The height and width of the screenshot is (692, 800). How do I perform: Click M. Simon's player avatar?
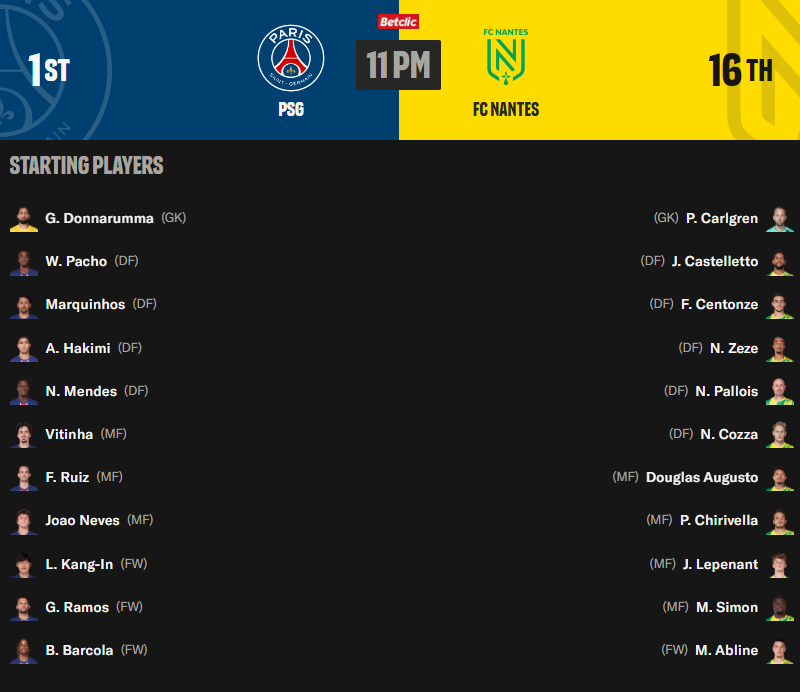click(x=778, y=607)
